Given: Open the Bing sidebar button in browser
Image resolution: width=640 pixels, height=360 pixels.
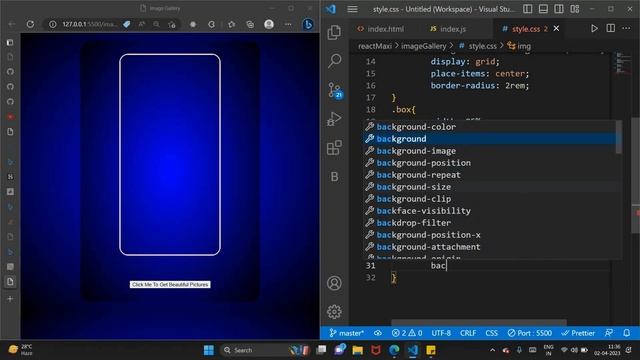Looking at the screenshot, I should tap(308, 24).
